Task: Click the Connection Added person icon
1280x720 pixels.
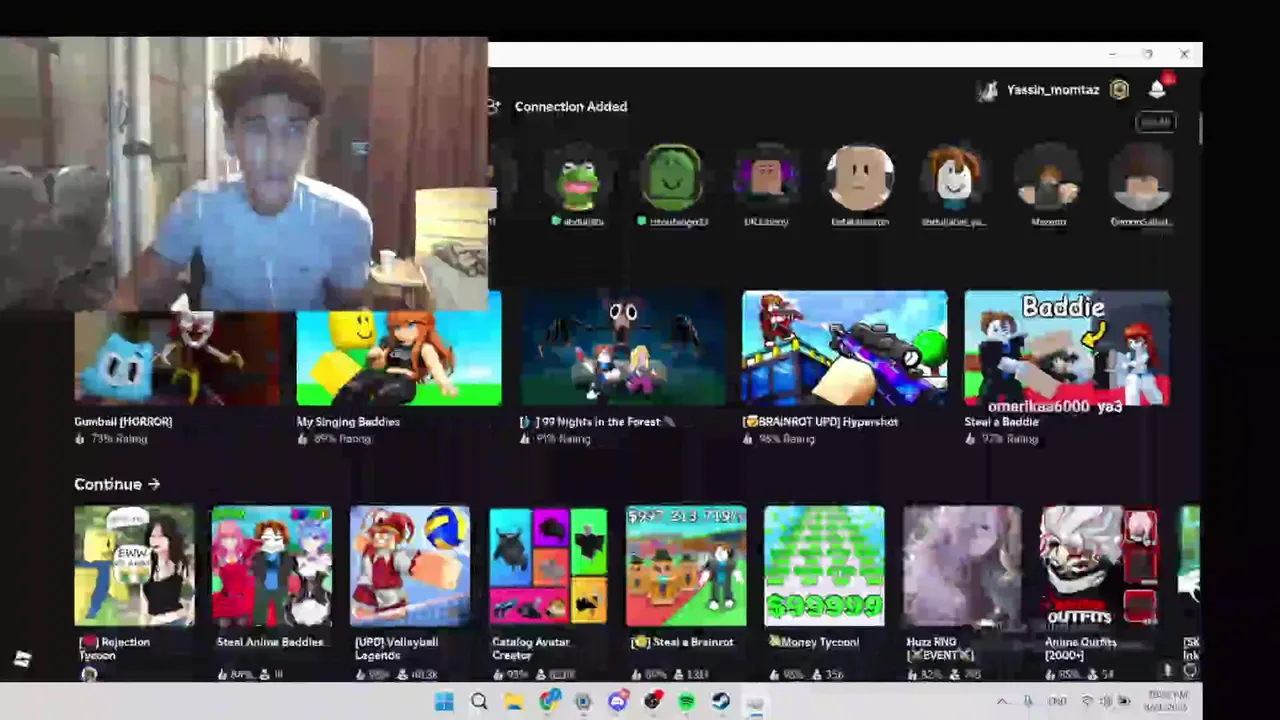Action: click(494, 106)
